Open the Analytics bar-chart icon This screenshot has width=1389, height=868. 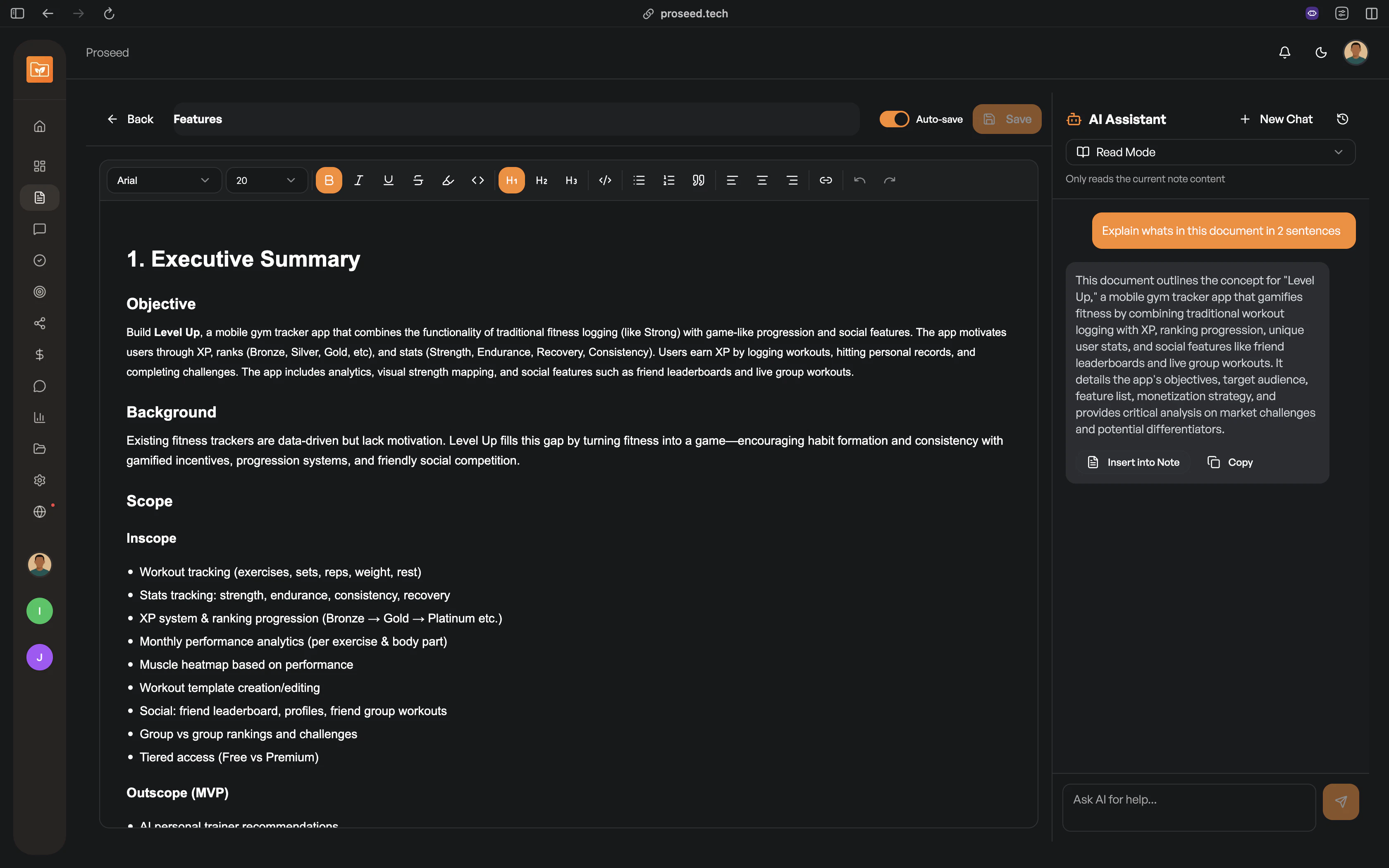39,417
